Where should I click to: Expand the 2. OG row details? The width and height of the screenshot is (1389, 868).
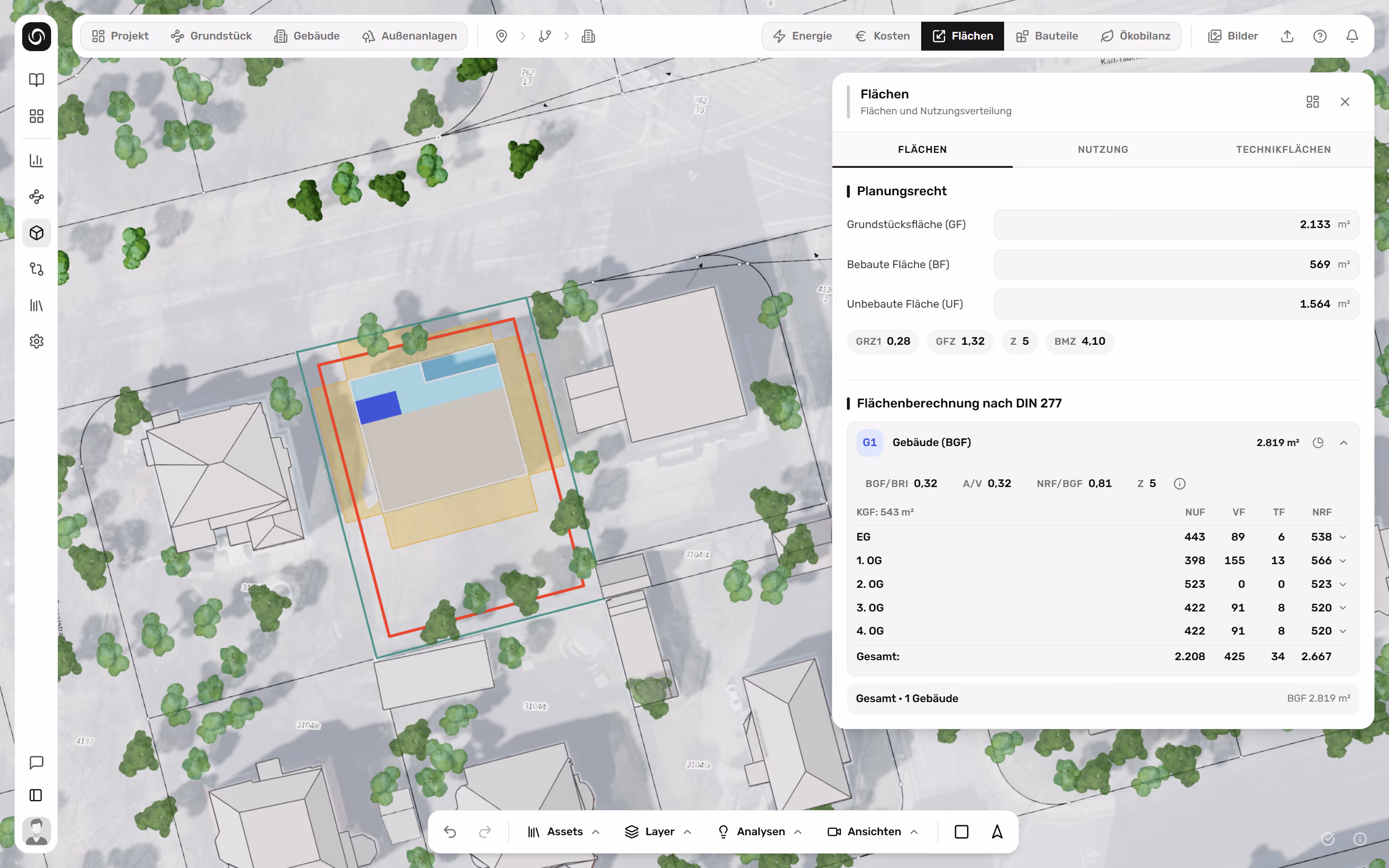point(1343,584)
